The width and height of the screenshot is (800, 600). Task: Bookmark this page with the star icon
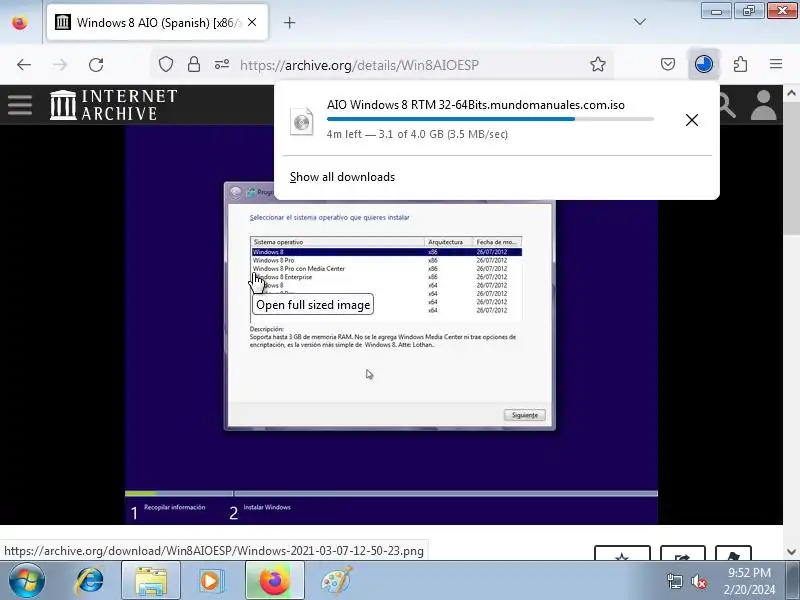click(597, 64)
